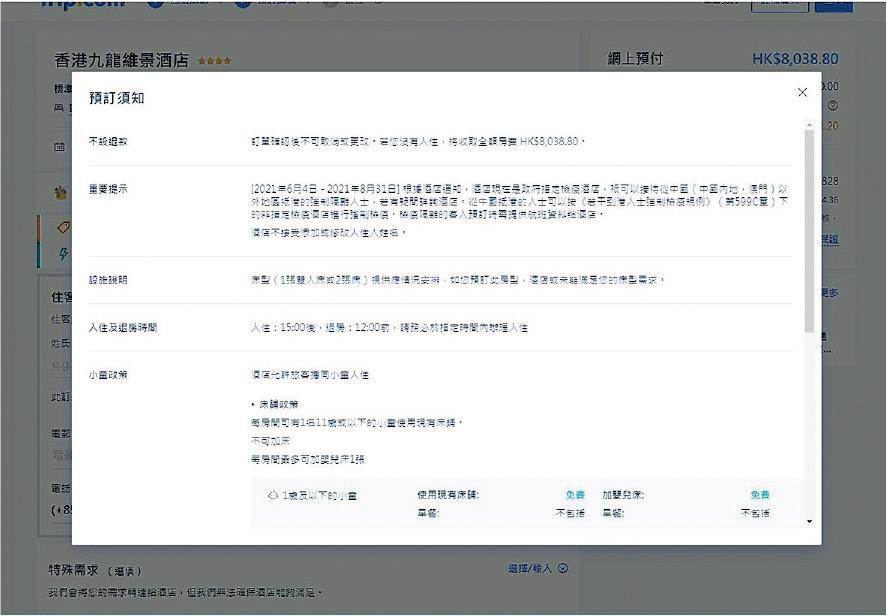887x616 pixels.
Task: Click the 特殊需求 heading behind the dialog
Action: click(74, 570)
